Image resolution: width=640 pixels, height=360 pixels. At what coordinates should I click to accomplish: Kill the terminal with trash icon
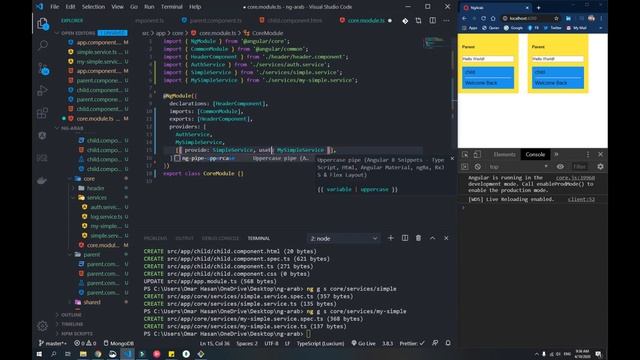point(418,238)
